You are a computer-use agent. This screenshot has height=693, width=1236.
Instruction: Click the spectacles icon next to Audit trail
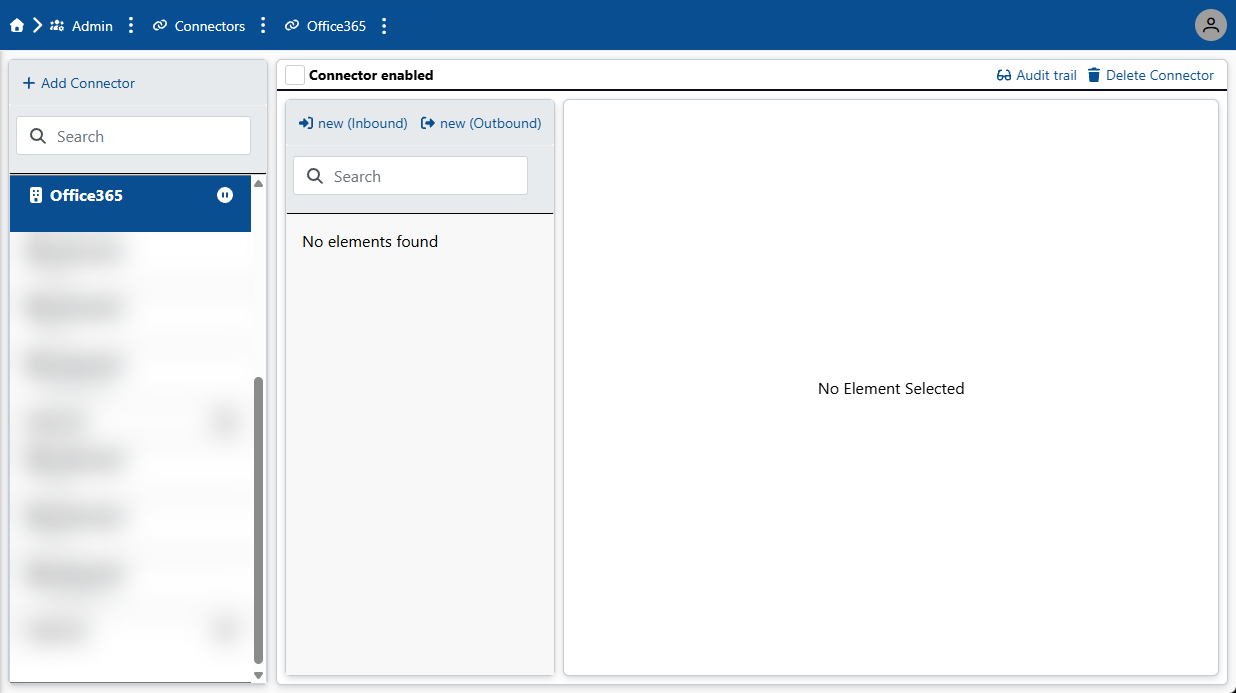coord(1002,75)
